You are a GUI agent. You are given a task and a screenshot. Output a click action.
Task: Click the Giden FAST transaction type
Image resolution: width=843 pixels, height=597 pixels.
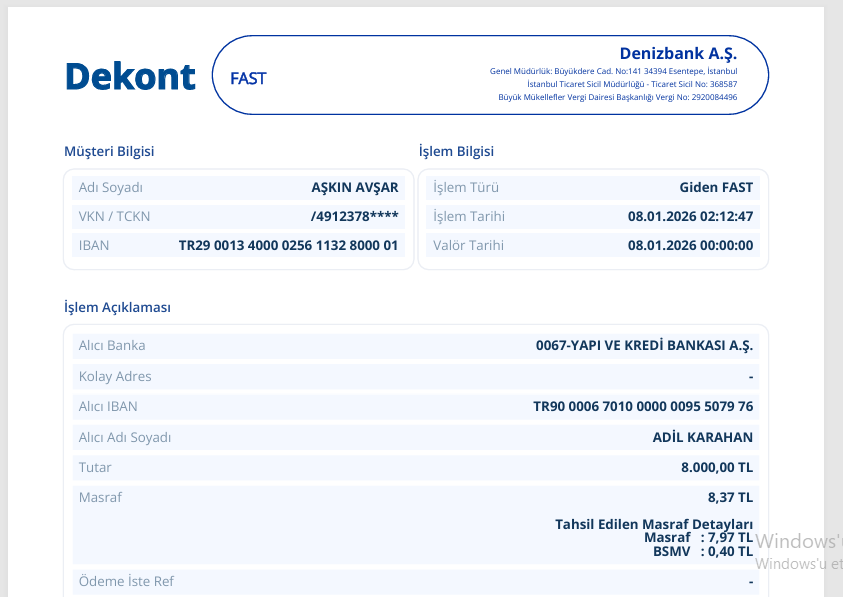[x=716, y=188]
